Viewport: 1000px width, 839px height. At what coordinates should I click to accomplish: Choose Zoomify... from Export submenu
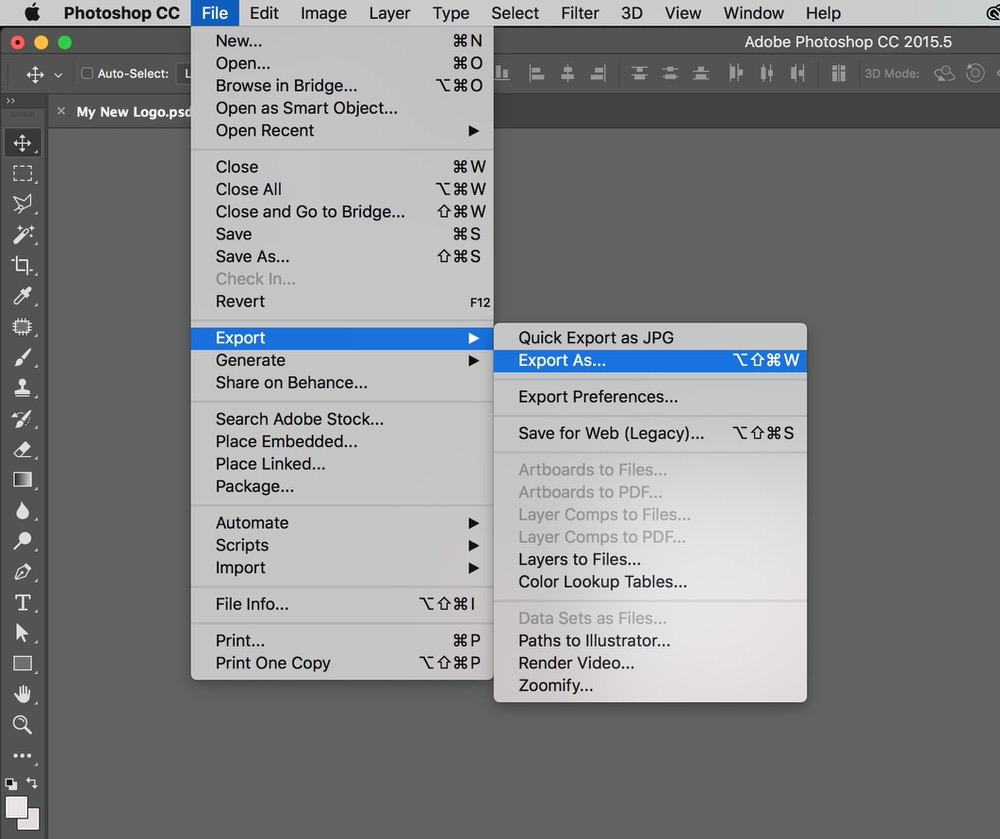coord(650,685)
